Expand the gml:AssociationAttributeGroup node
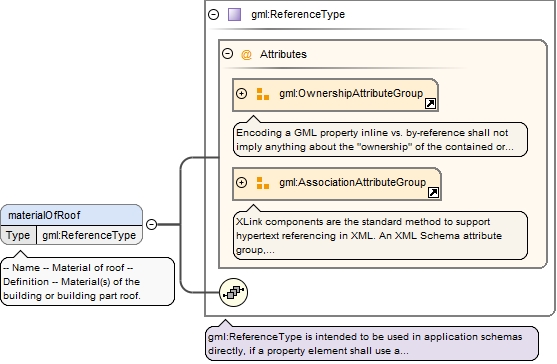 [x=242, y=183]
